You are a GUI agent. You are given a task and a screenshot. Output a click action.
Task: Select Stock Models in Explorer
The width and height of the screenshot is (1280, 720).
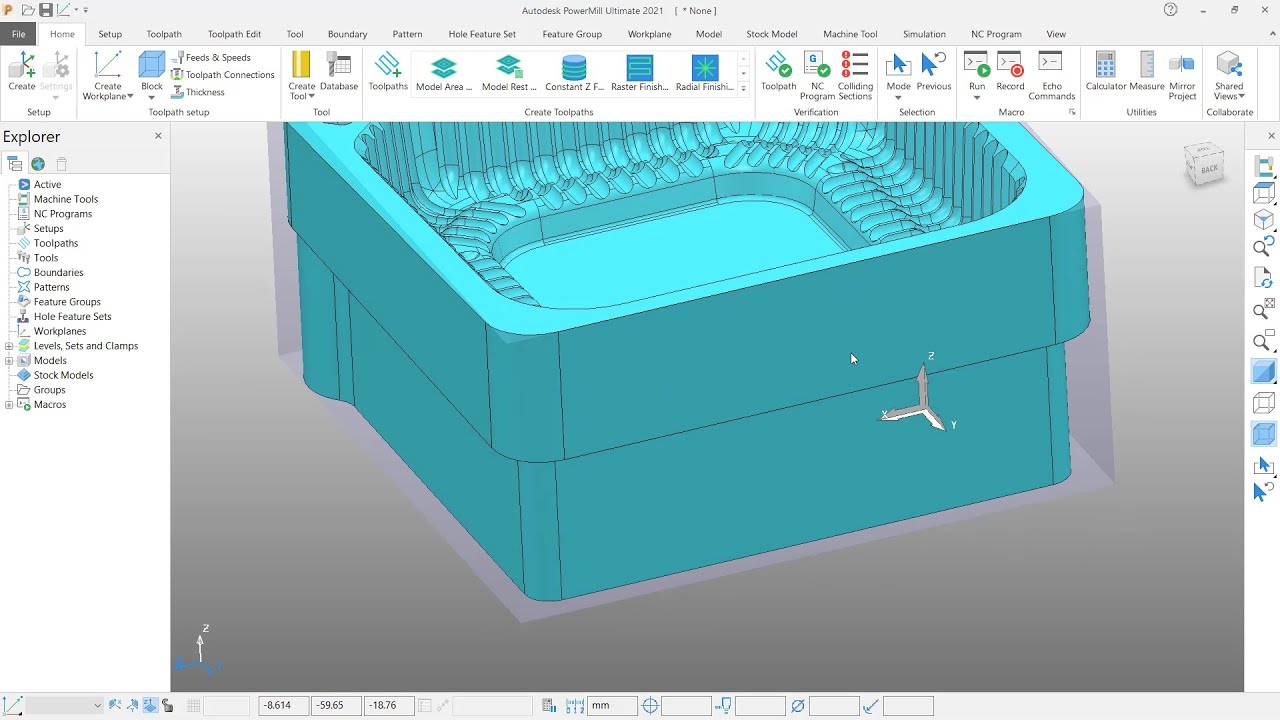point(63,375)
